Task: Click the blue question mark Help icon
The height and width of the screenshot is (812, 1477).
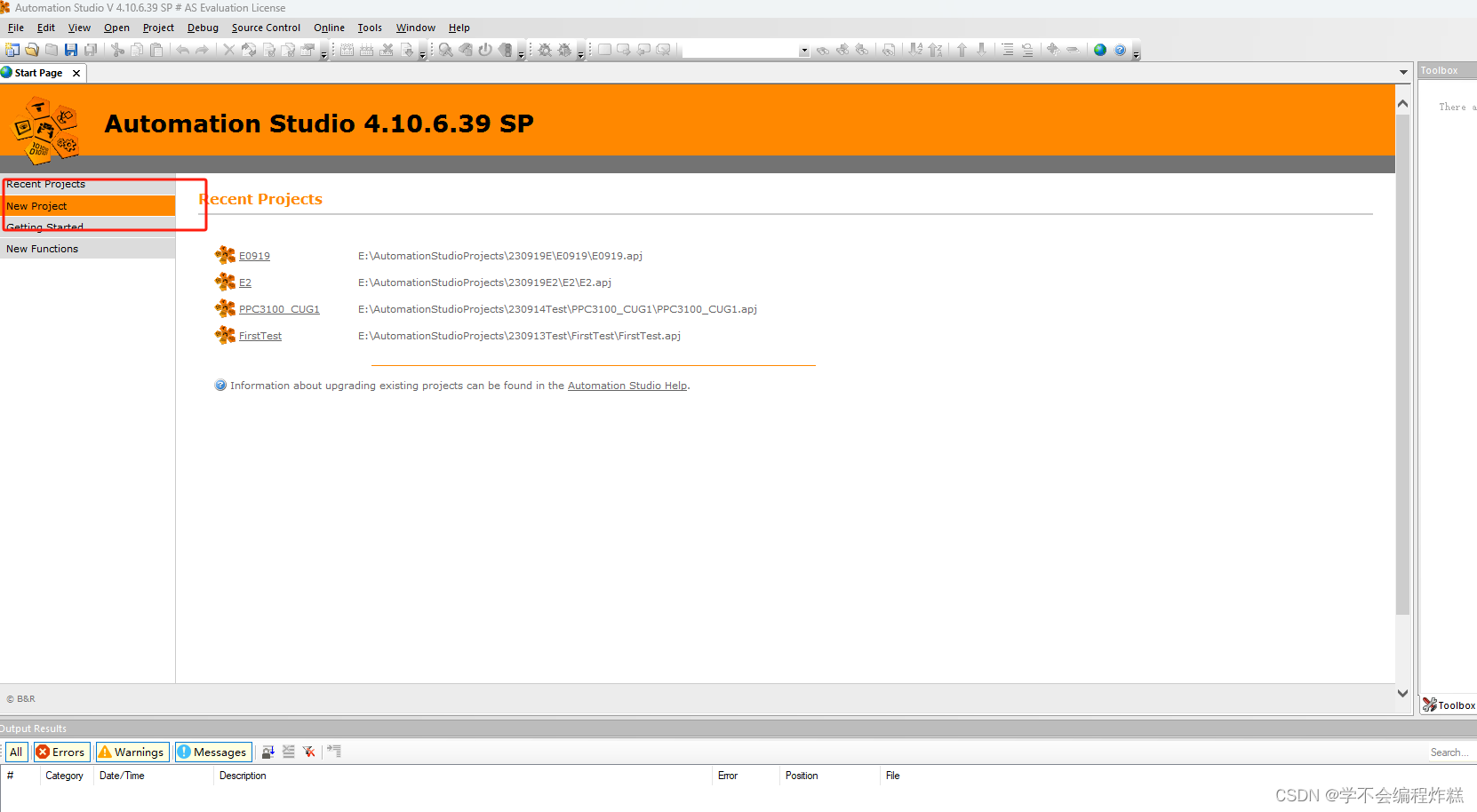Action: click(1120, 50)
